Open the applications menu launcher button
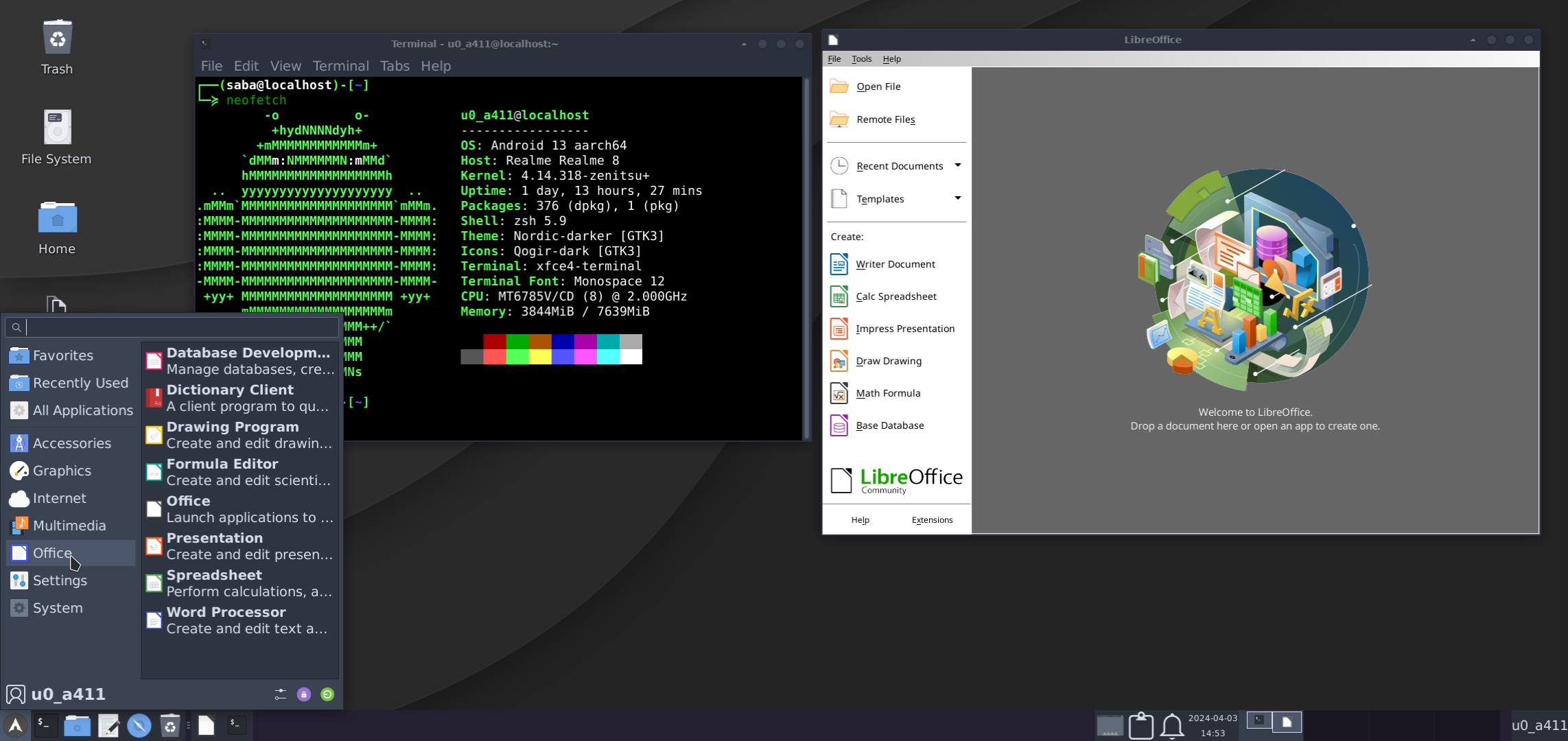1568x741 pixels. (15, 725)
